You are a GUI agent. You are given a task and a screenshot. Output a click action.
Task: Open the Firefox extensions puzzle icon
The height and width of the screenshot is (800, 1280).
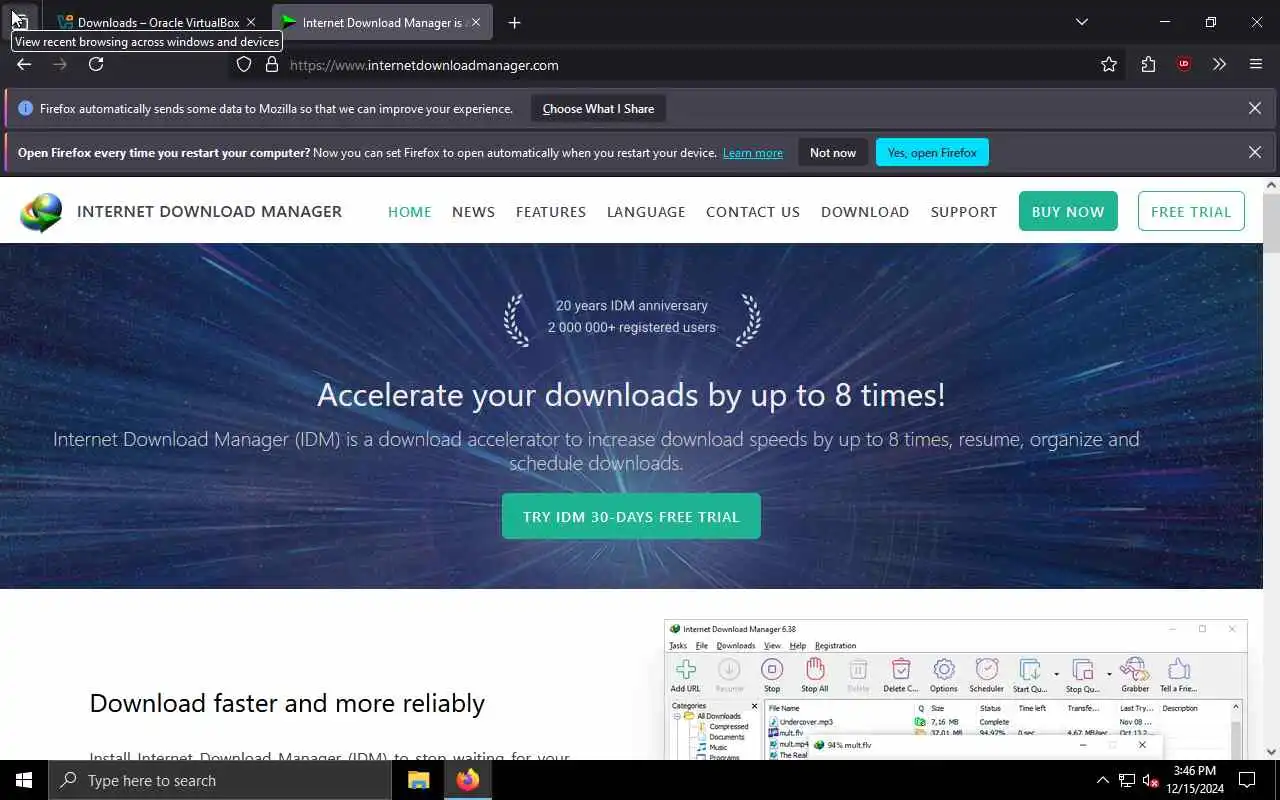coord(1148,64)
